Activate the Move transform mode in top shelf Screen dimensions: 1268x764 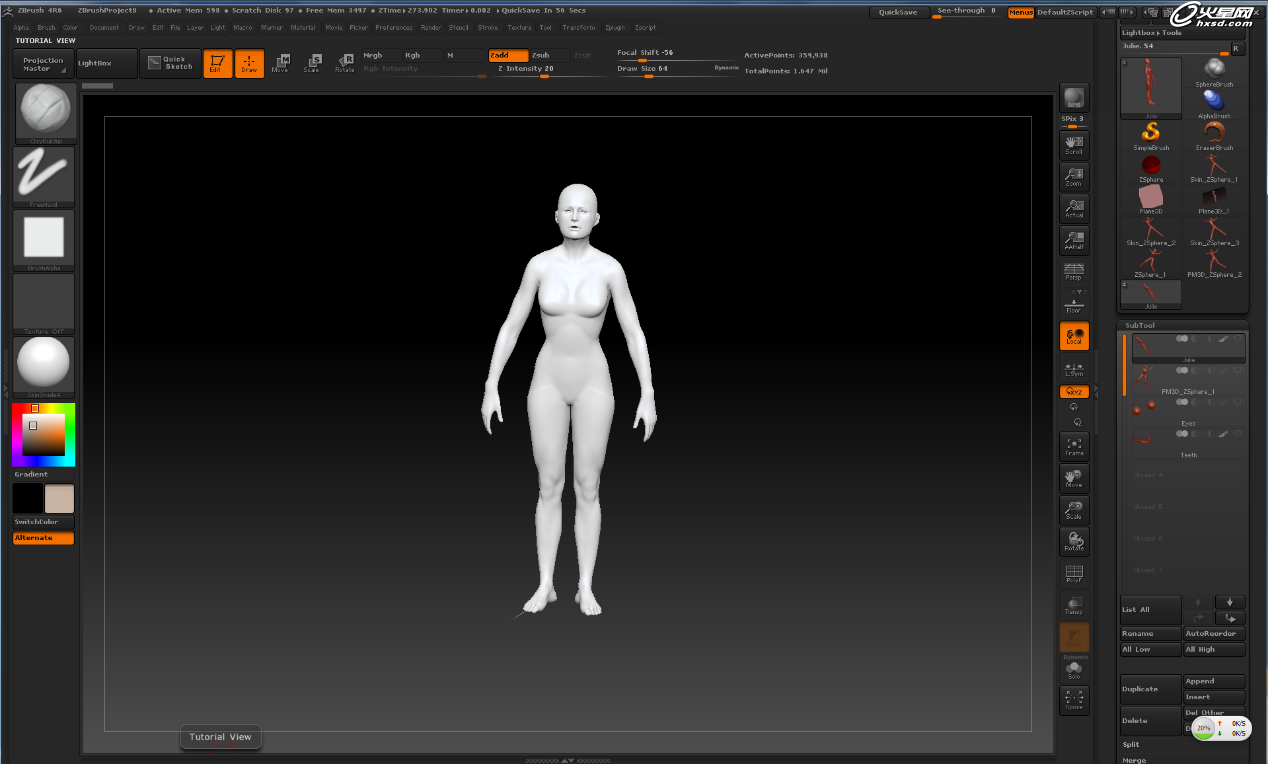(280, 64)
